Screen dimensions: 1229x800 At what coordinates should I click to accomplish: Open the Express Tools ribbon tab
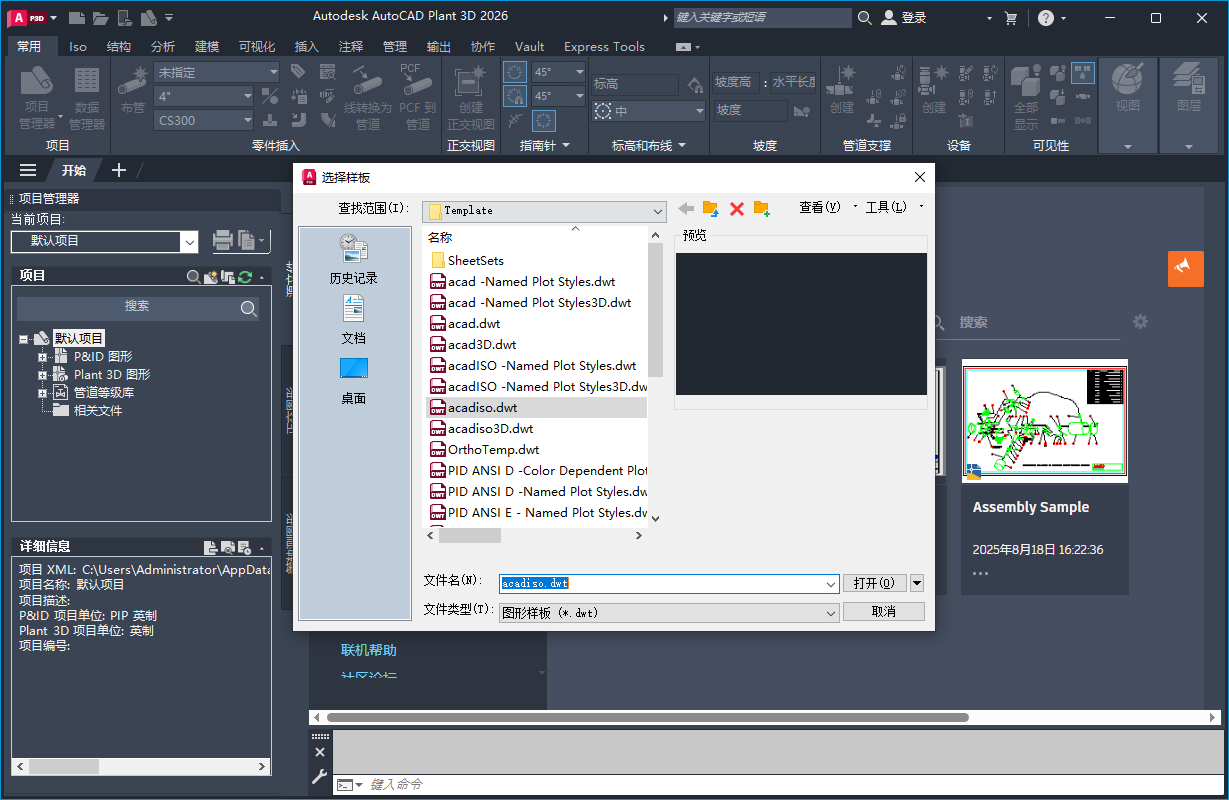604,46
